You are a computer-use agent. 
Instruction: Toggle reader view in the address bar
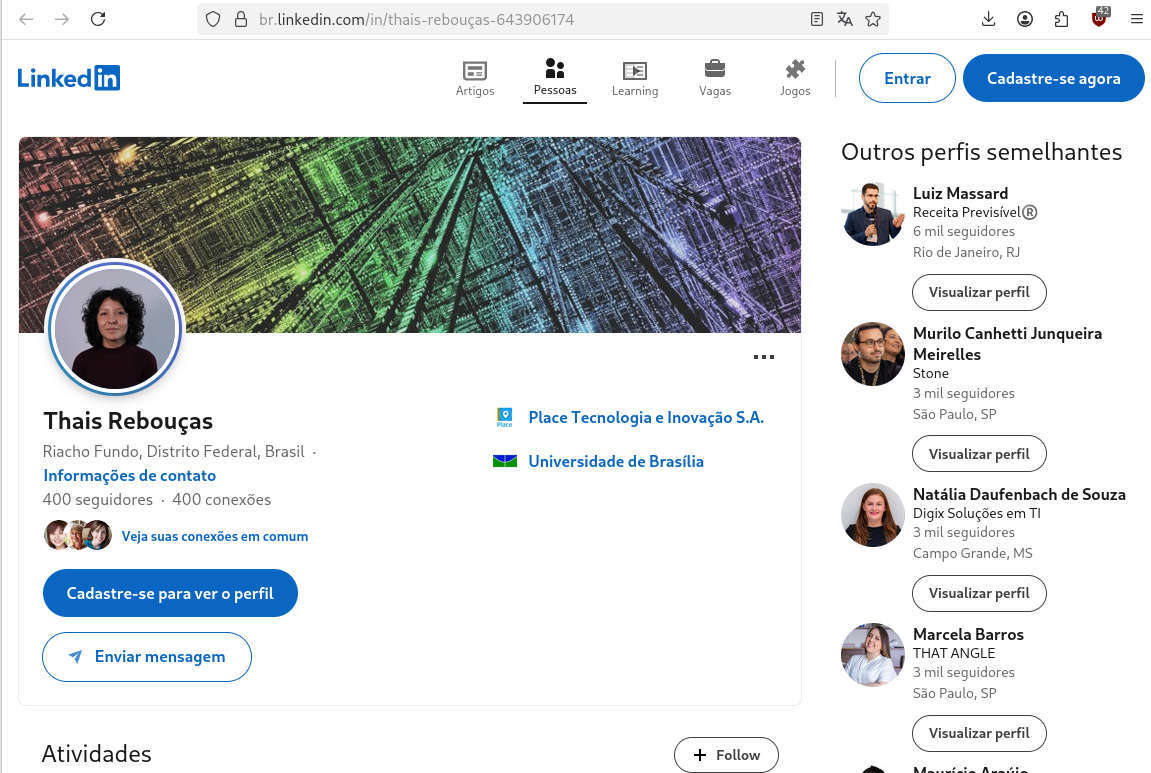[816, 19]
